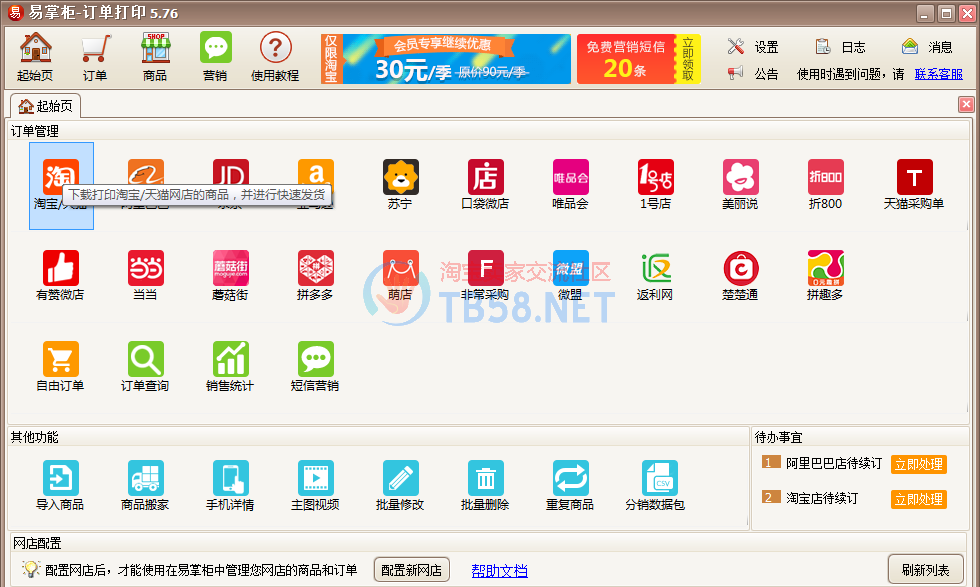Launch 批量删除 batch delete

486,486
